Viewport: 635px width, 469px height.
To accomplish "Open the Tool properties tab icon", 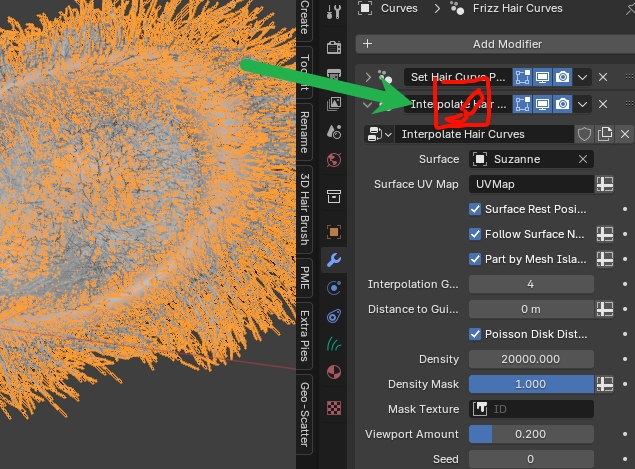I will point(334,12).
